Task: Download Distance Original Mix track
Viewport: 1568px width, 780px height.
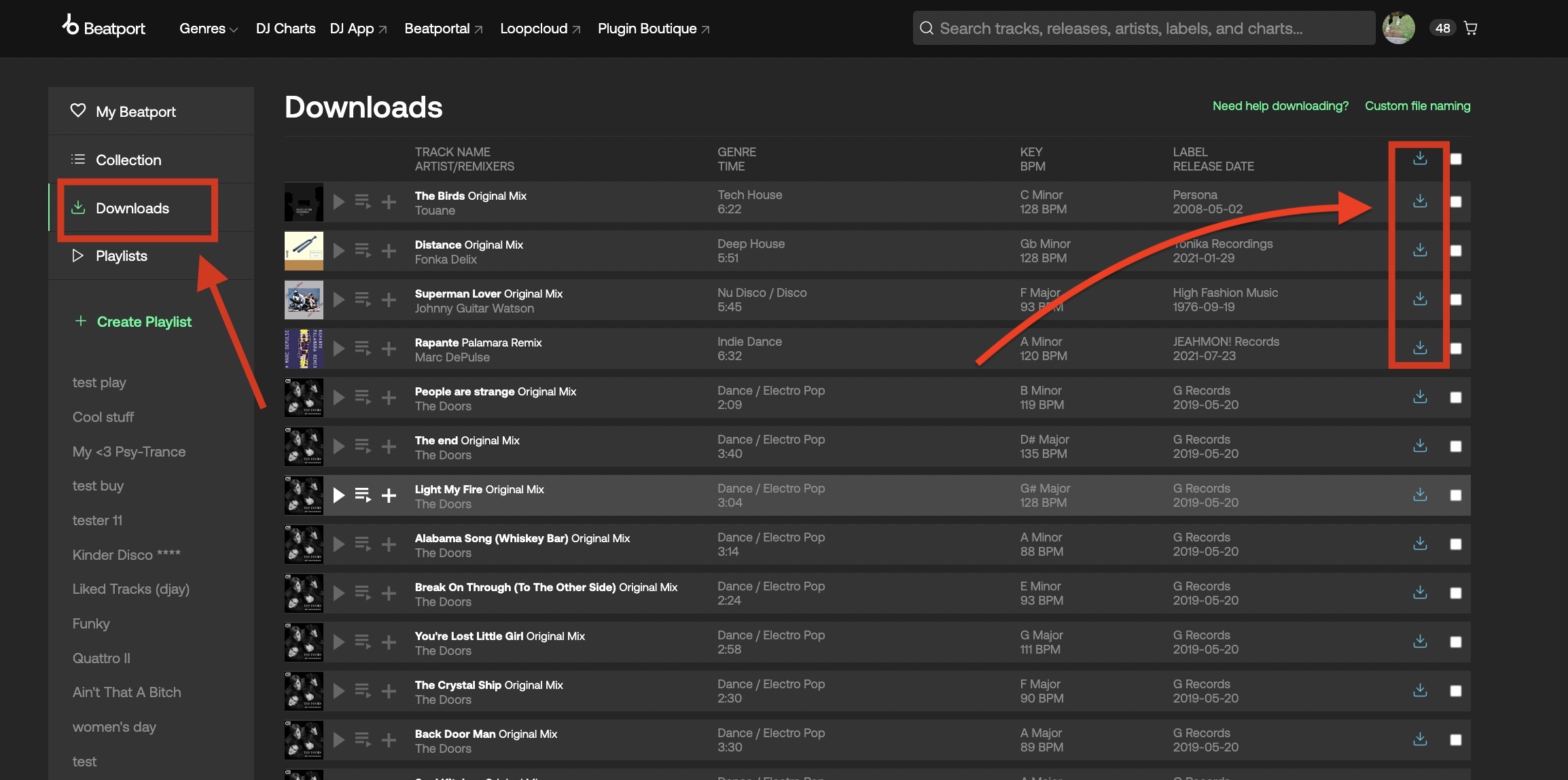Action: tap(1420, 250)
